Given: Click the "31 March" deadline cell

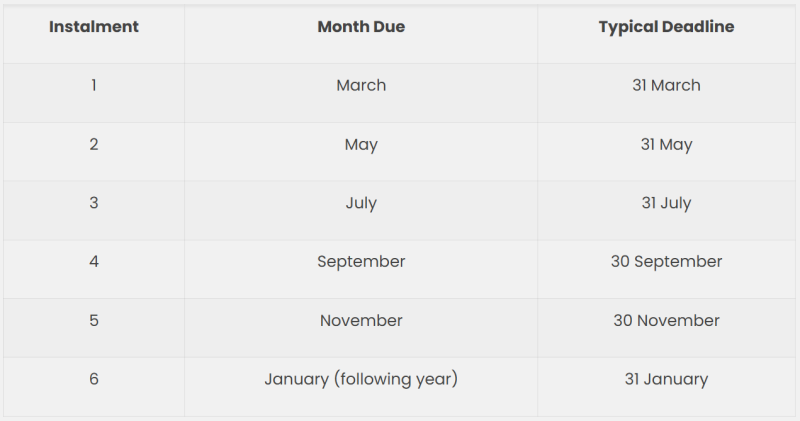Looking at the screenshot, I should tap(666, 85).
